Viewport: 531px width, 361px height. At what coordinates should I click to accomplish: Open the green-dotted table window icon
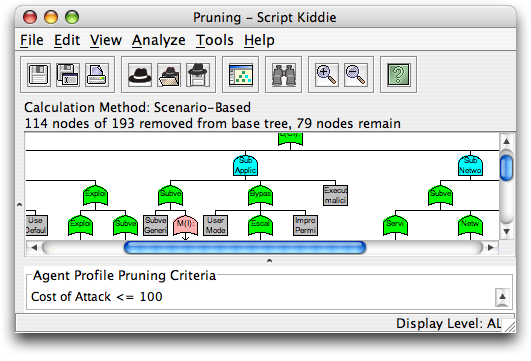[x=240, y=75]
